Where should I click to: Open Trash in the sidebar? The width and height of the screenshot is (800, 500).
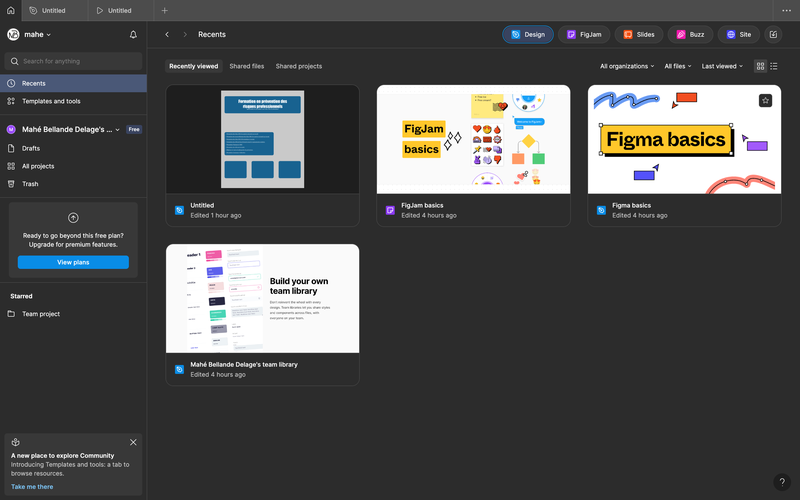tap(73, 184)
